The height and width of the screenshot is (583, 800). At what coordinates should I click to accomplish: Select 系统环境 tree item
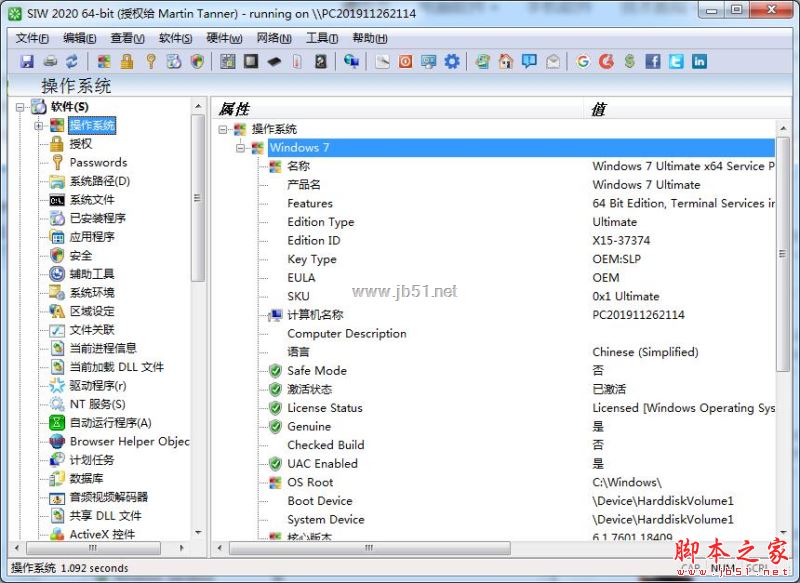pos(92,293)
